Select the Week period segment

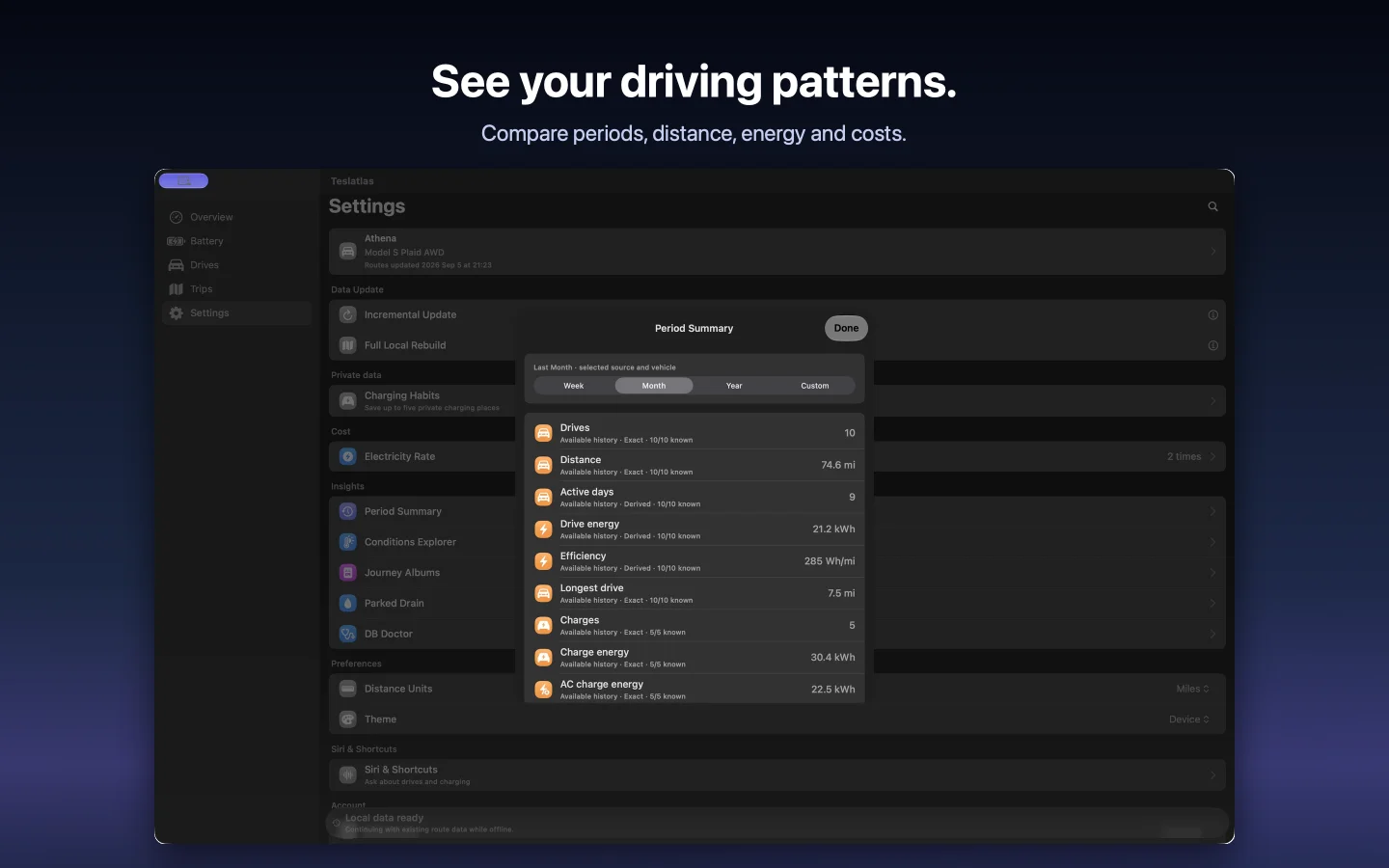tap(574, 386)
